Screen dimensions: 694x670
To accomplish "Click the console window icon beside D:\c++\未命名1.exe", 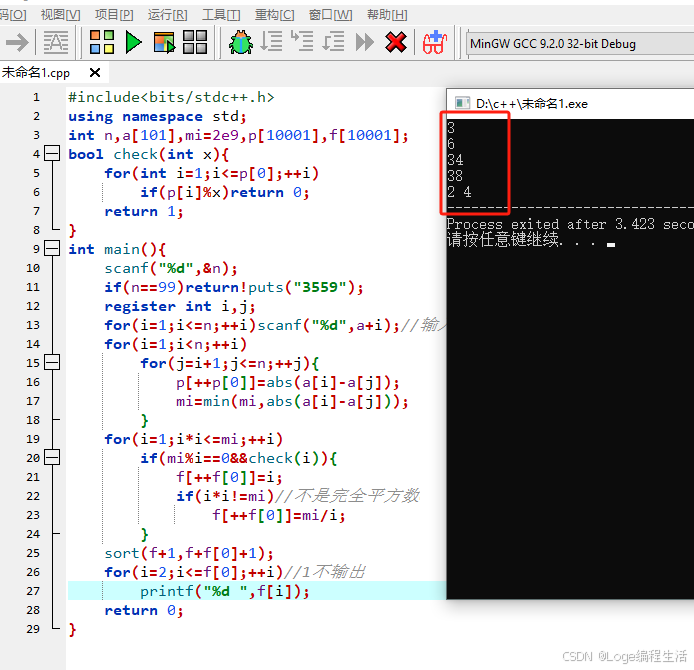I will click(462, 104).
